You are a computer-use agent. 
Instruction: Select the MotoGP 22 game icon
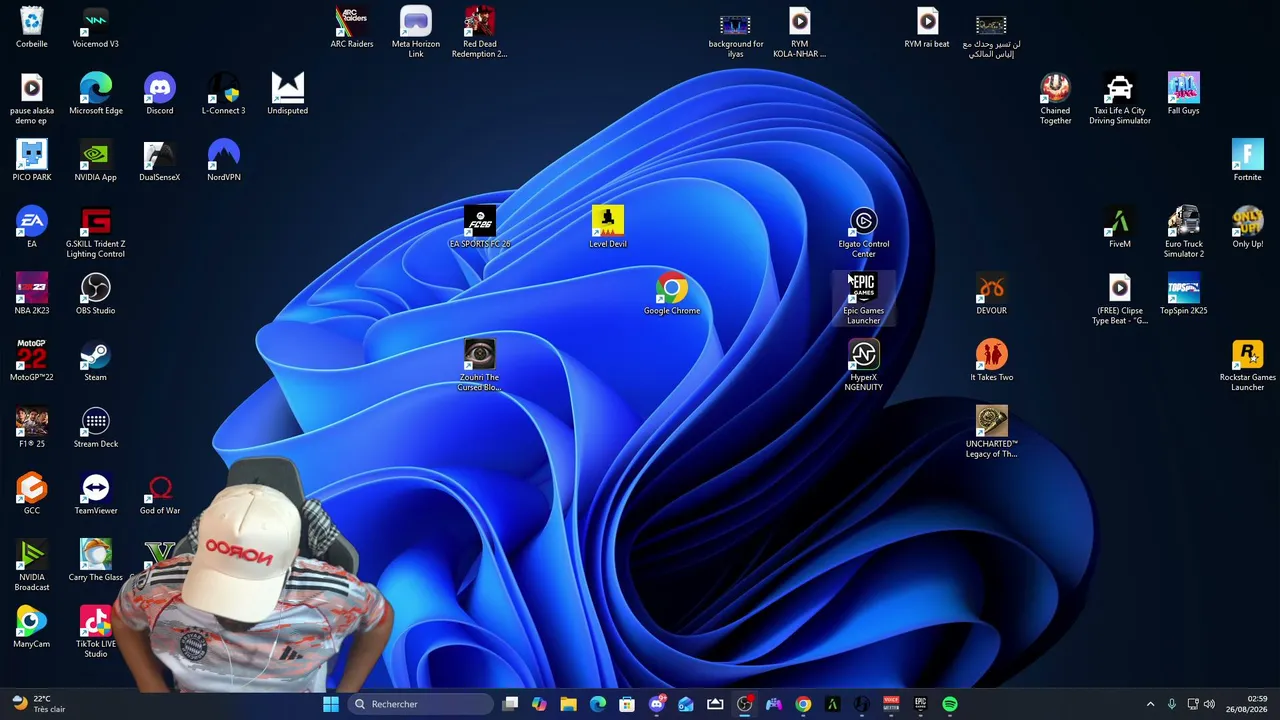(32, 361)
